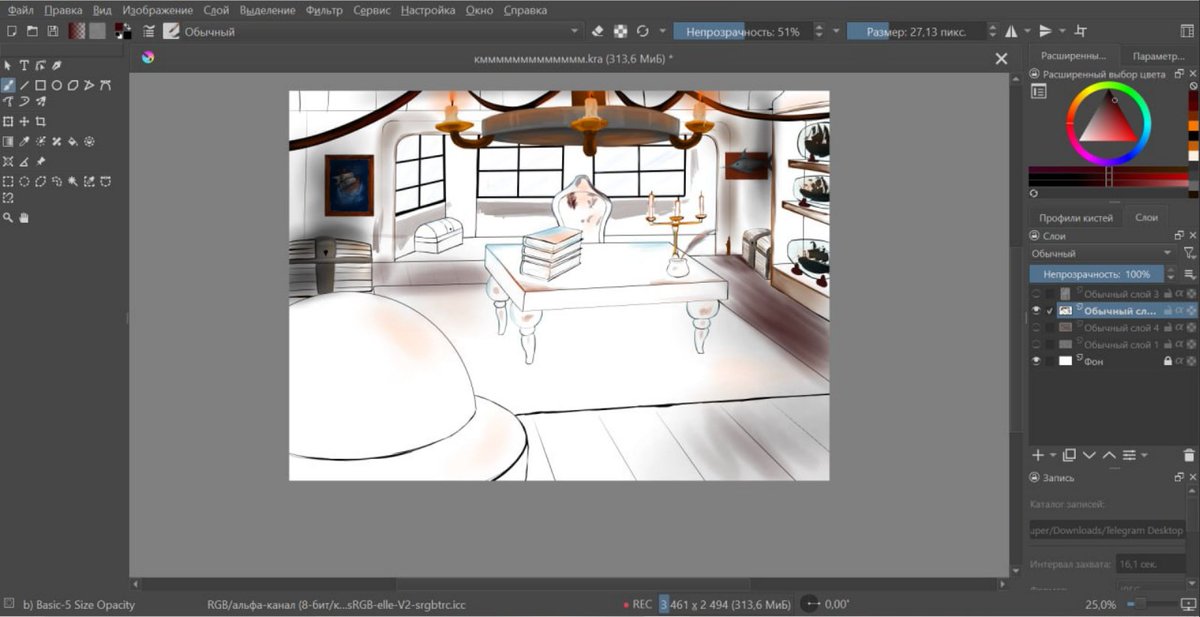This screenshot has height=617, width=1200.
Task: Choose the Ellipse shape tool
Action: coord(57,85)
